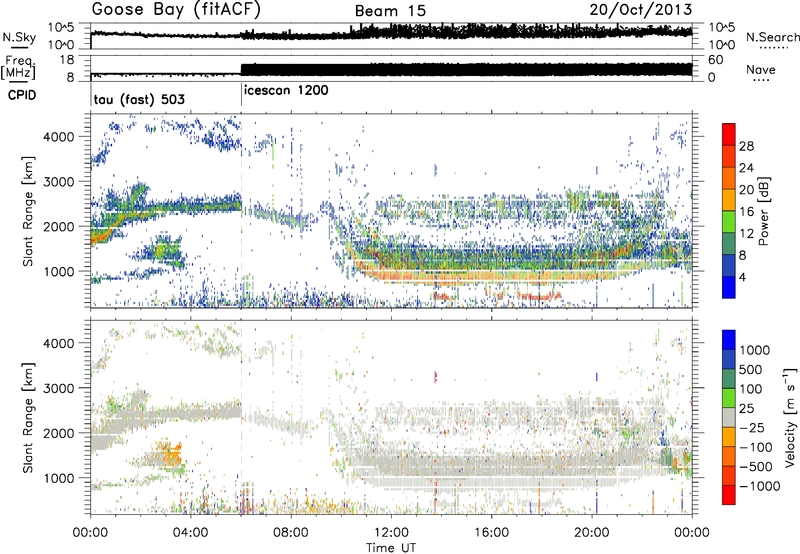The height and width of the screenshot is (554, 800).
Task: Click the 'tau (fast) 503' annotation
Action: (x=139, y=99)
